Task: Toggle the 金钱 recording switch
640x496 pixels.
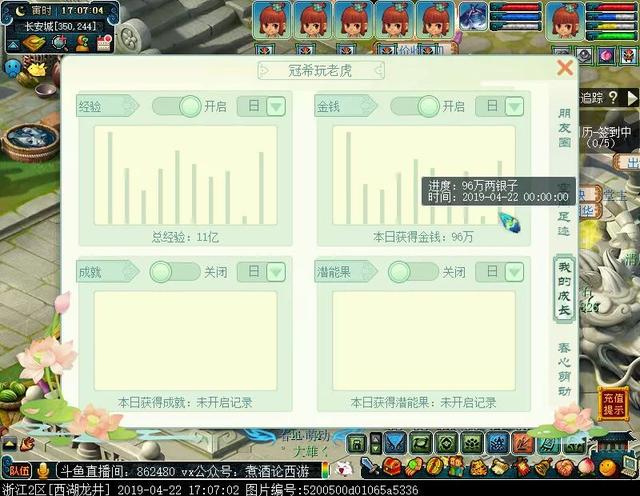Action: point(415,107)
